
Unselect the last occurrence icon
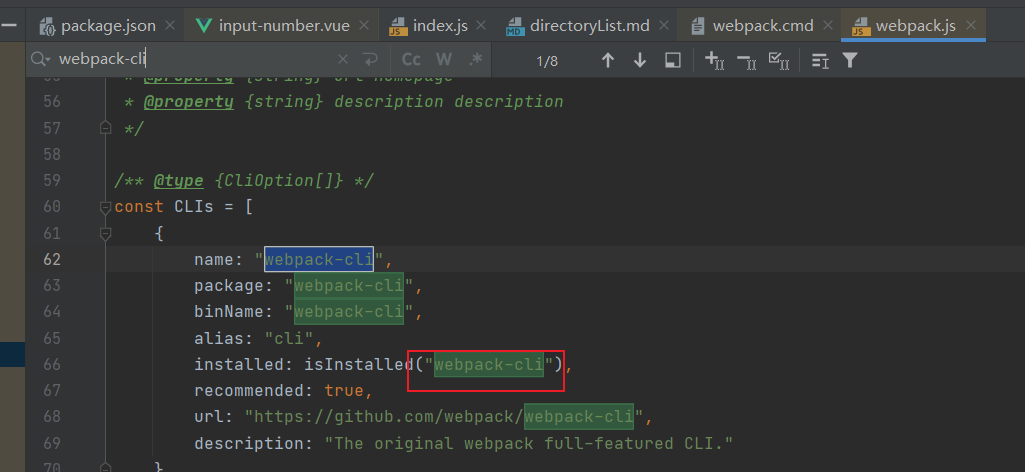click(x=747, y=61)
